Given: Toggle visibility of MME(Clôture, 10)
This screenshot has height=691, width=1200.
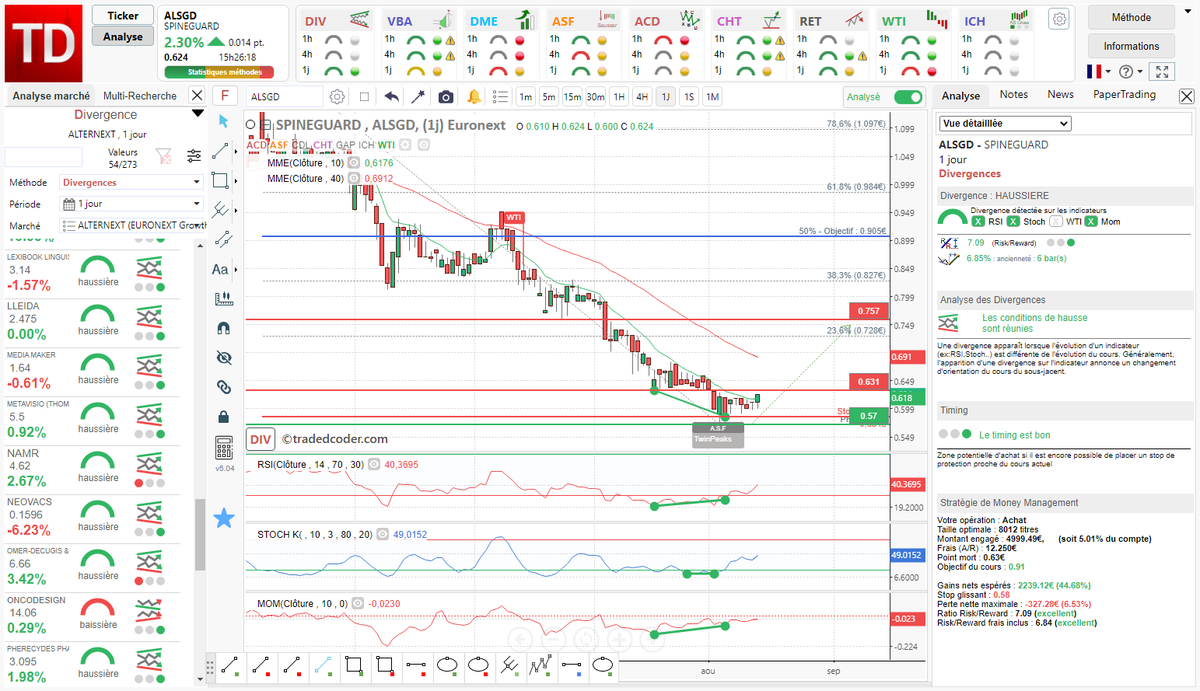Looking at the screenshot, I should click(354, 162).
